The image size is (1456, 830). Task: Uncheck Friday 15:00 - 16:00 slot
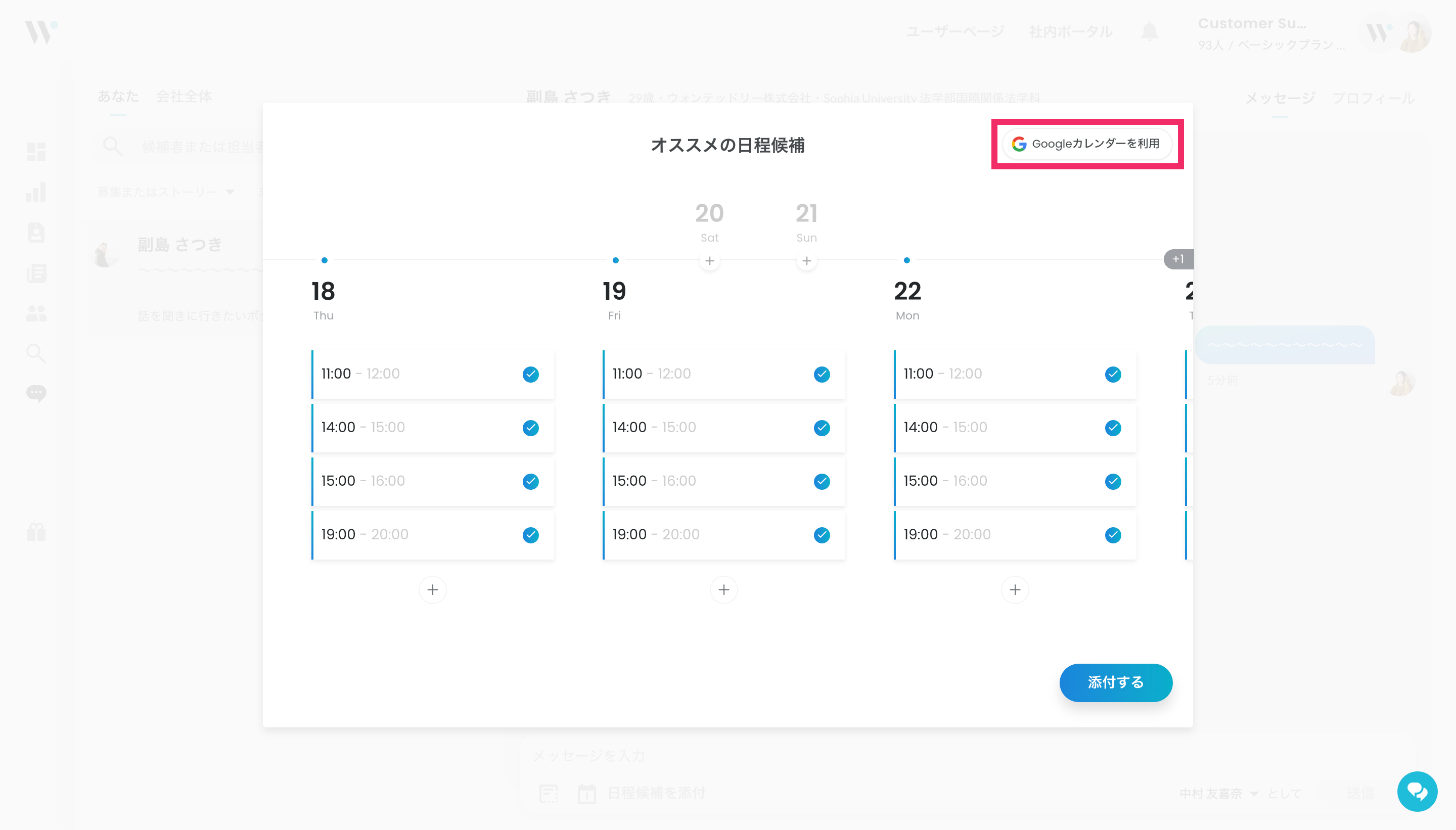pos(822,482)
